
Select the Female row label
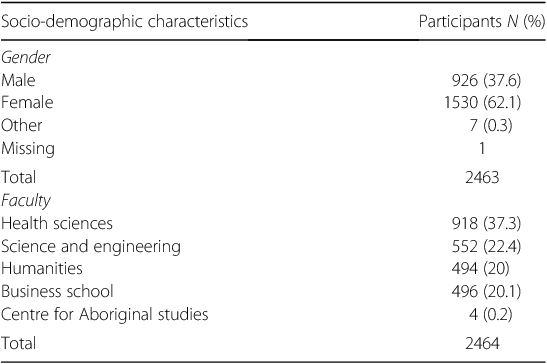tap(27, 103)
